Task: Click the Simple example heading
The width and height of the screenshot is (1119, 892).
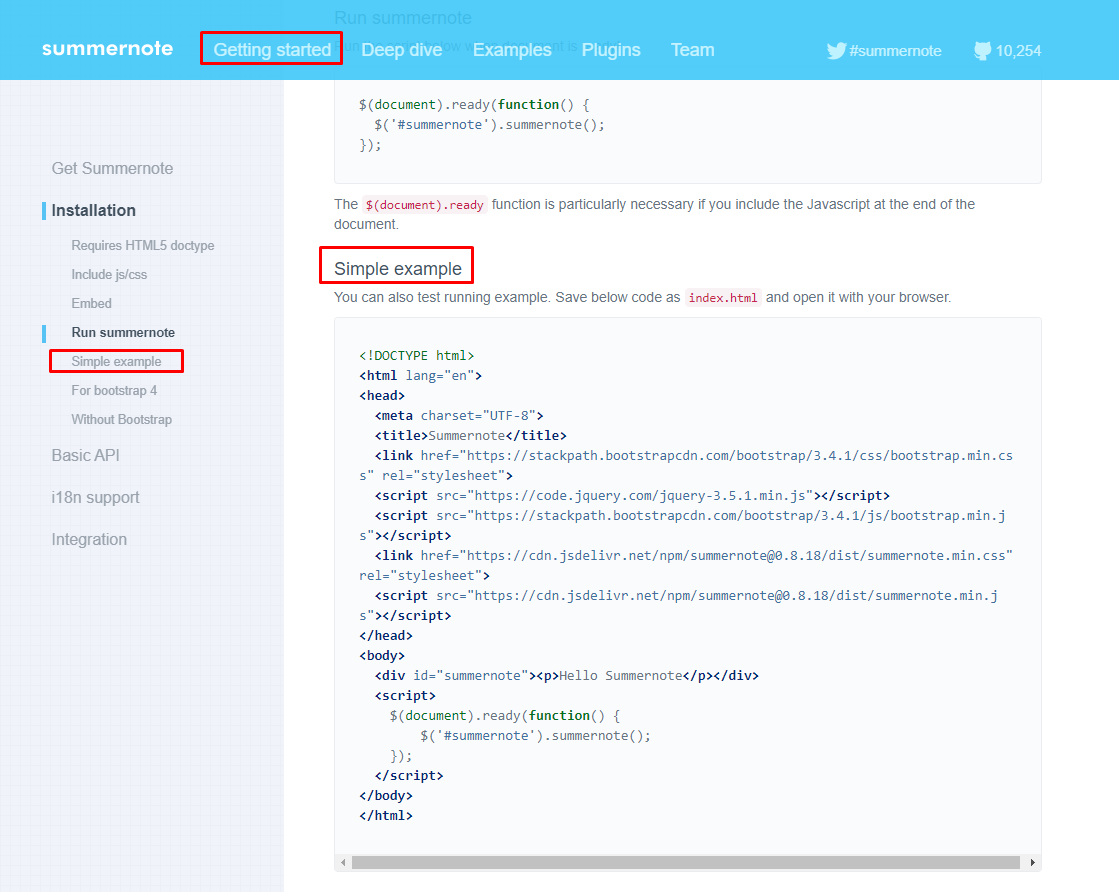Action: click(398, 269)
